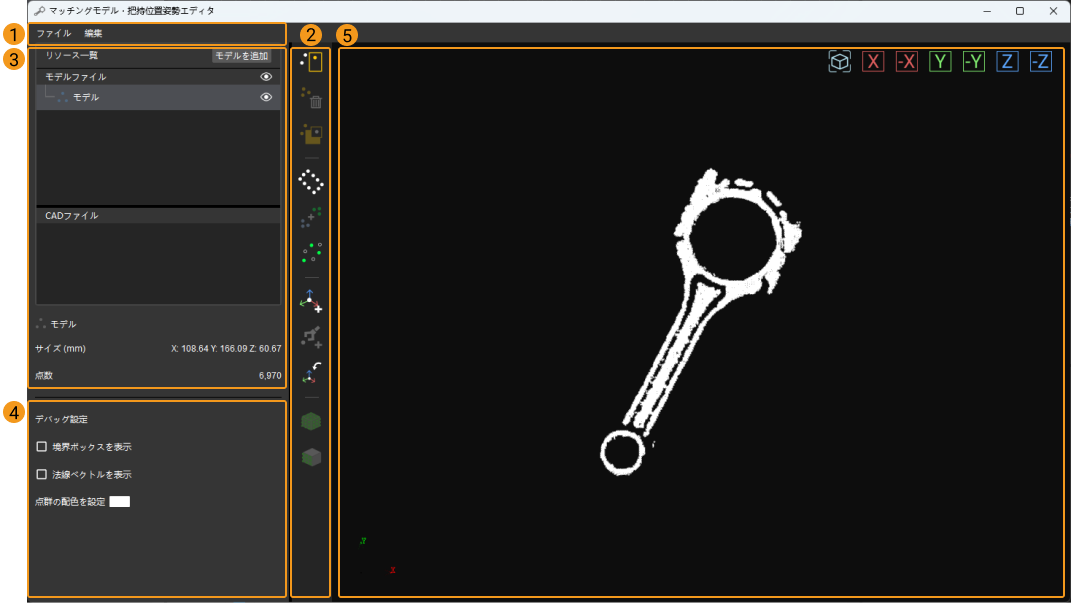Set view along red X axis

tap(873, 62)
